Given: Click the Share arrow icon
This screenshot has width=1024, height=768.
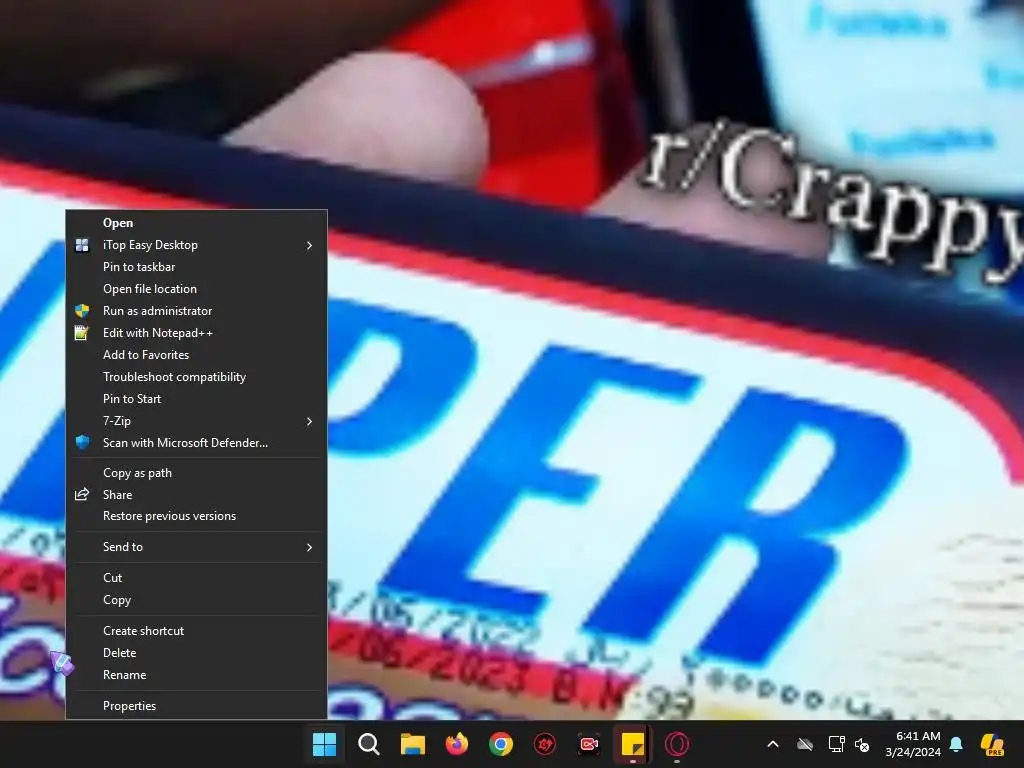Looking at the screenshot, I should [x=82, y=494].
